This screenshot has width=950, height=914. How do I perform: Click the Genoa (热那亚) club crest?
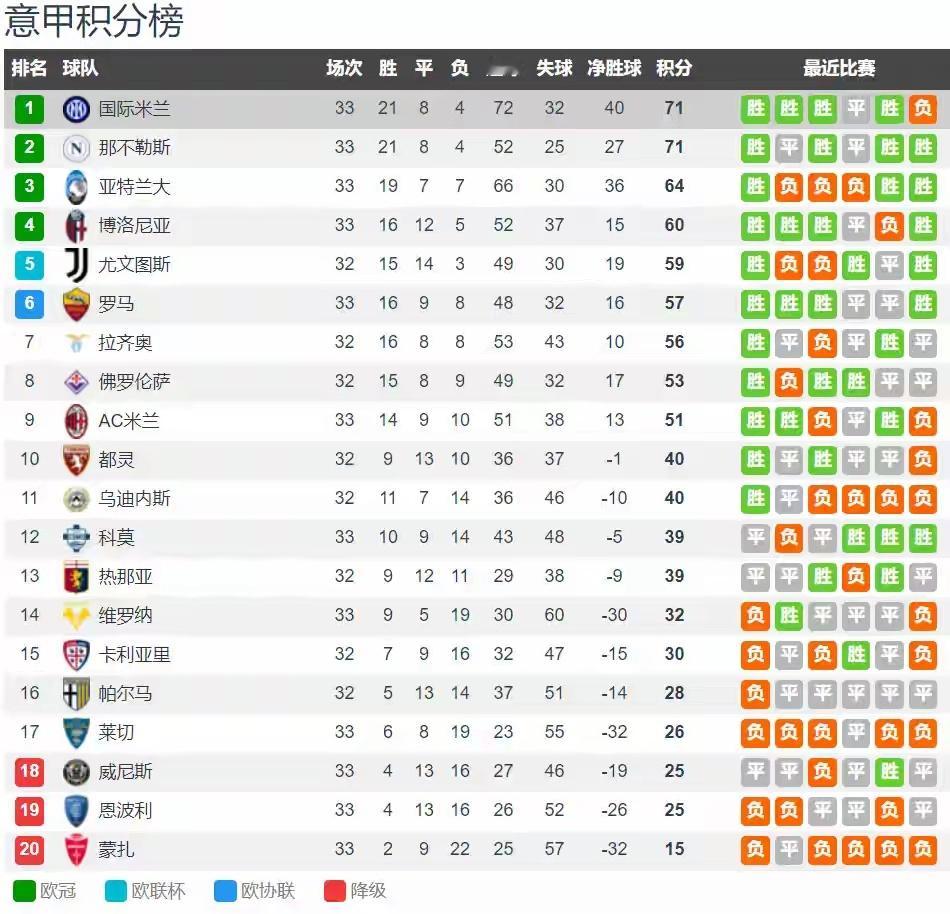click(x=76, y=577)
